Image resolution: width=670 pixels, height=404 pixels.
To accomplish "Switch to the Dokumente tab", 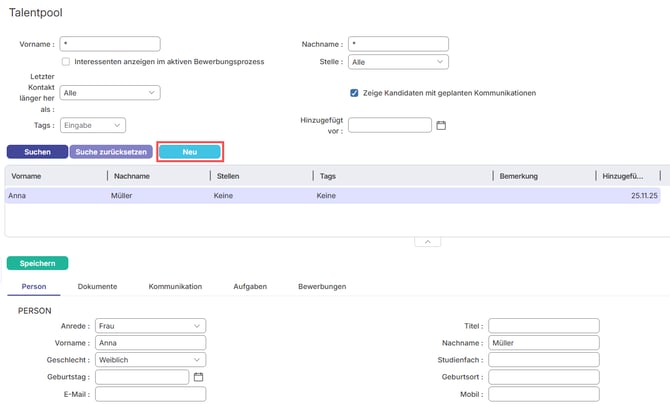I will click(x=97, y=286).
